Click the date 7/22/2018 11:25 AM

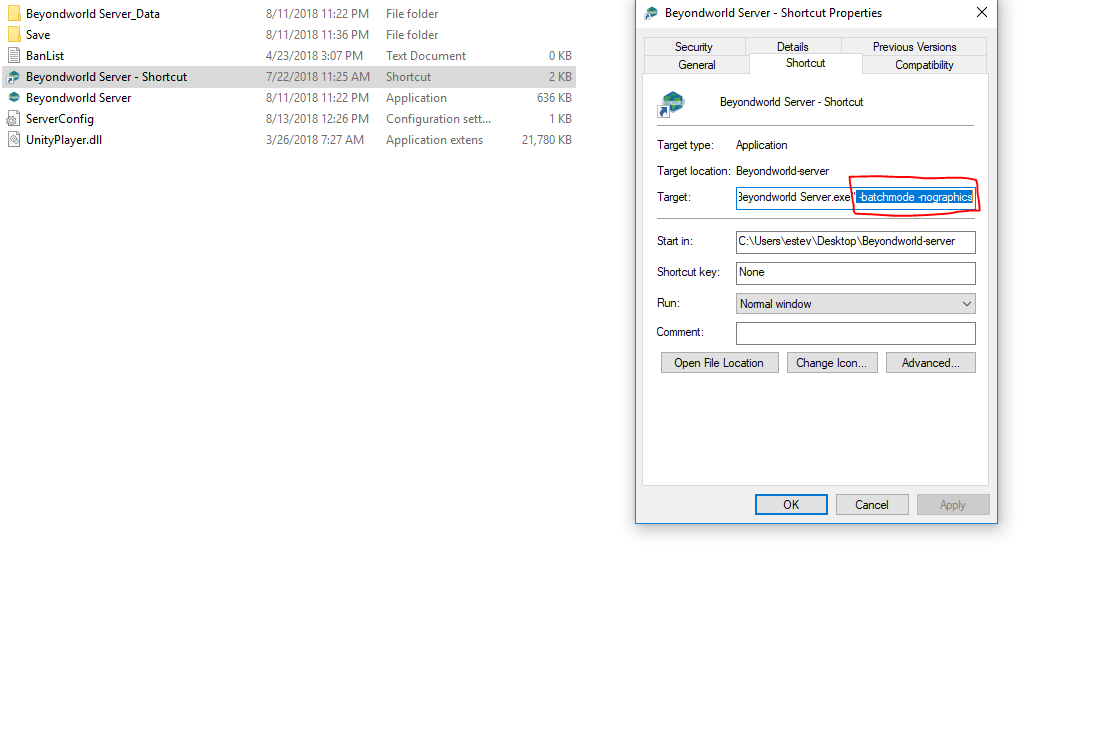pos(318,77)
